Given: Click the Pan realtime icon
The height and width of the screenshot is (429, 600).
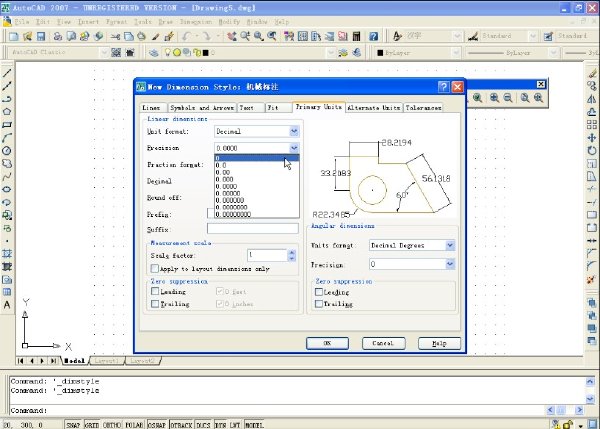Looking at the screenshot, I should tap(232, 36).
